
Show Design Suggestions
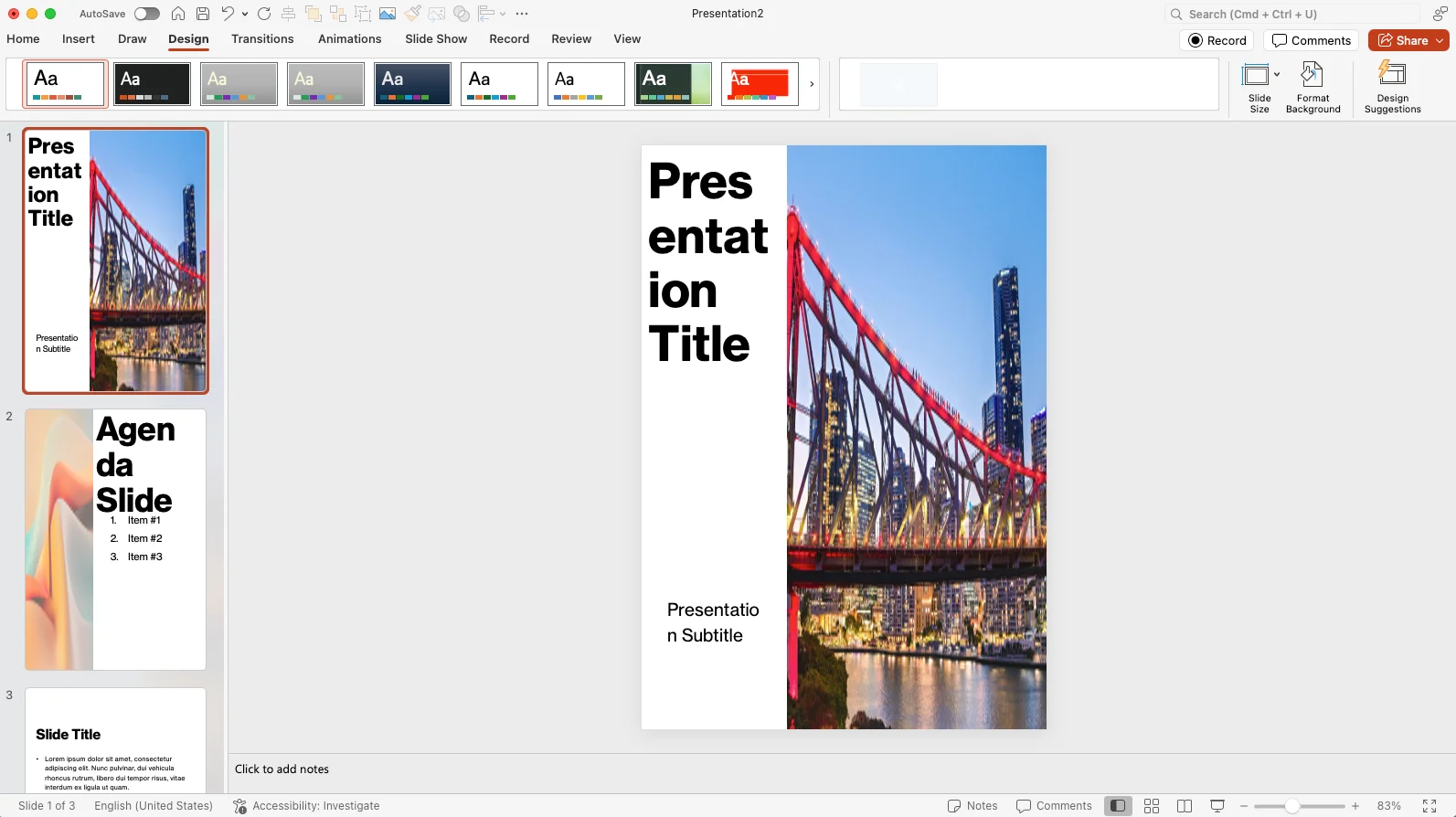[x=1392, y=88]
